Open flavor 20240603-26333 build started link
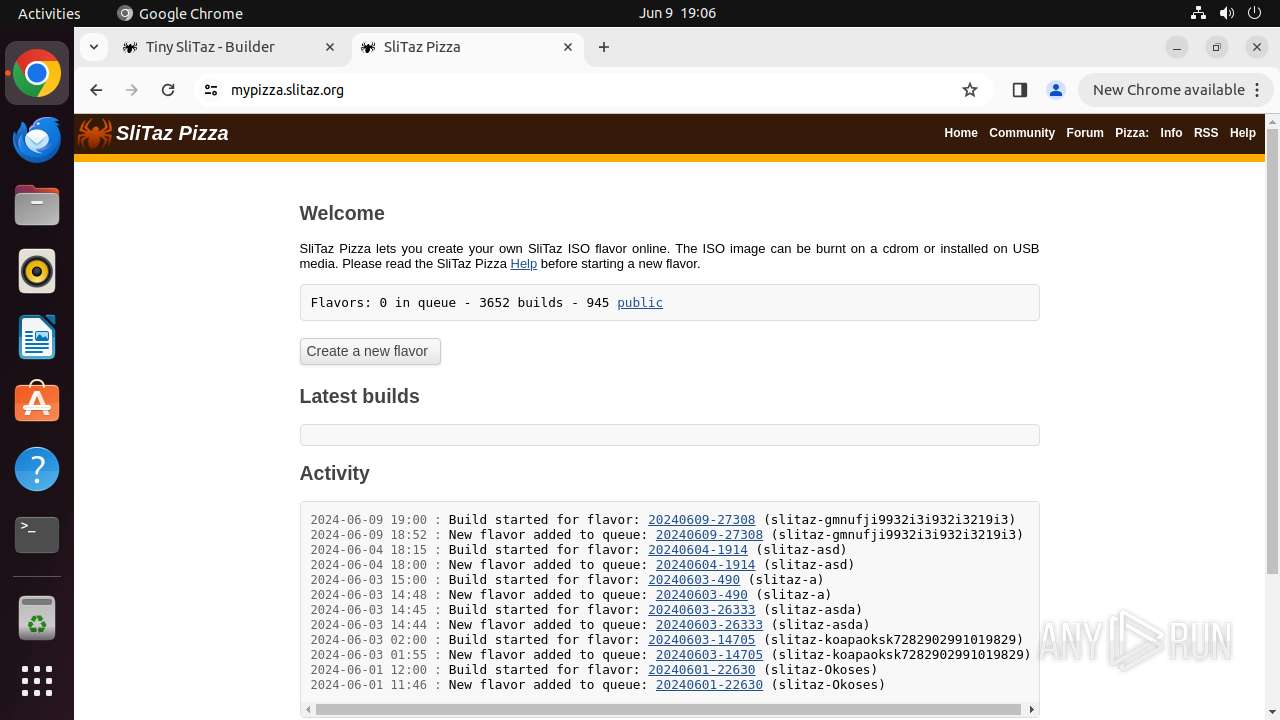Viewport: 1280px width, 720px height. coord(702,610)
